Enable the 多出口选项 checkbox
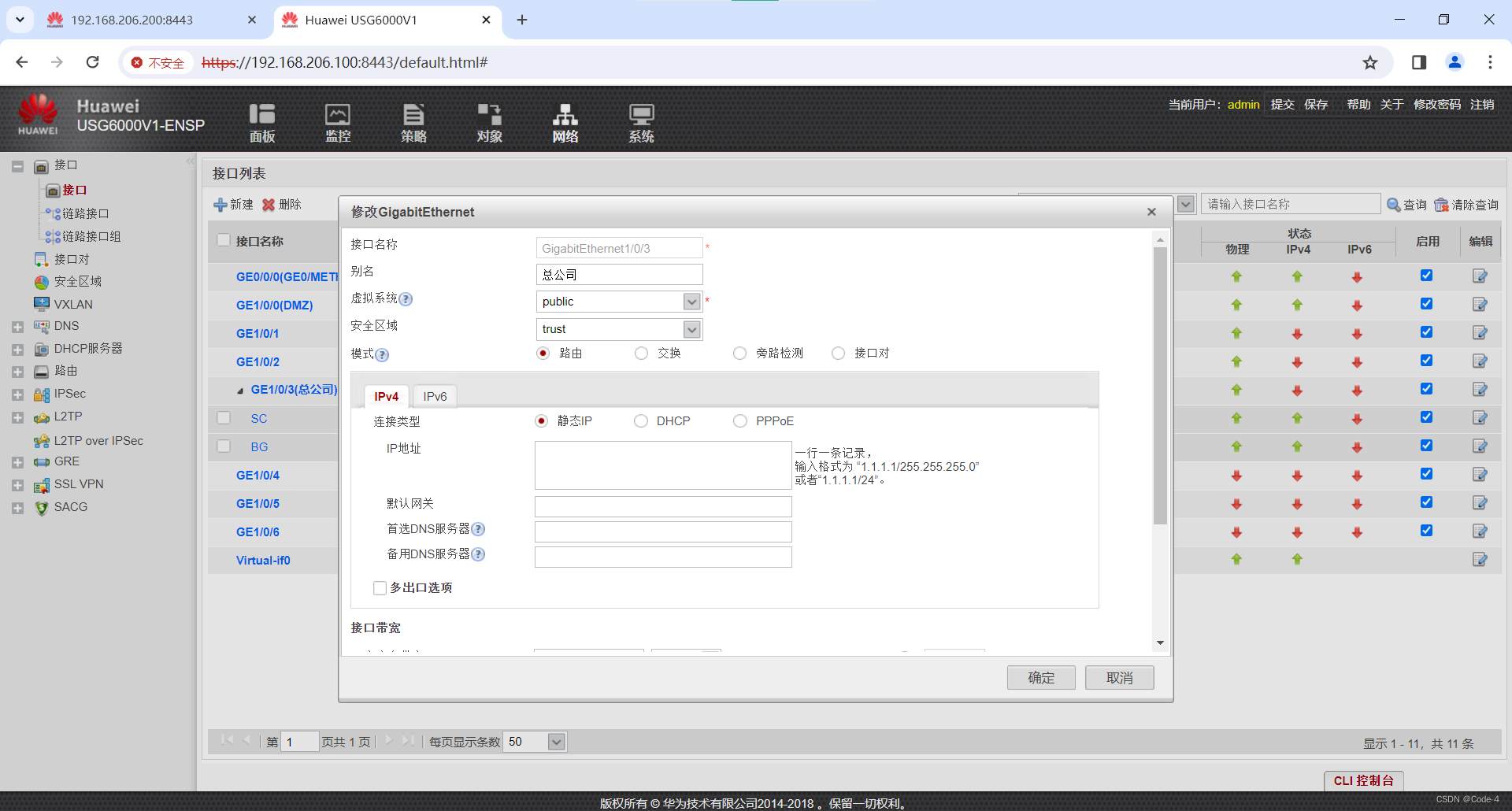The height and width of the screenshot is (811, 1512). [x=380, y=588]
